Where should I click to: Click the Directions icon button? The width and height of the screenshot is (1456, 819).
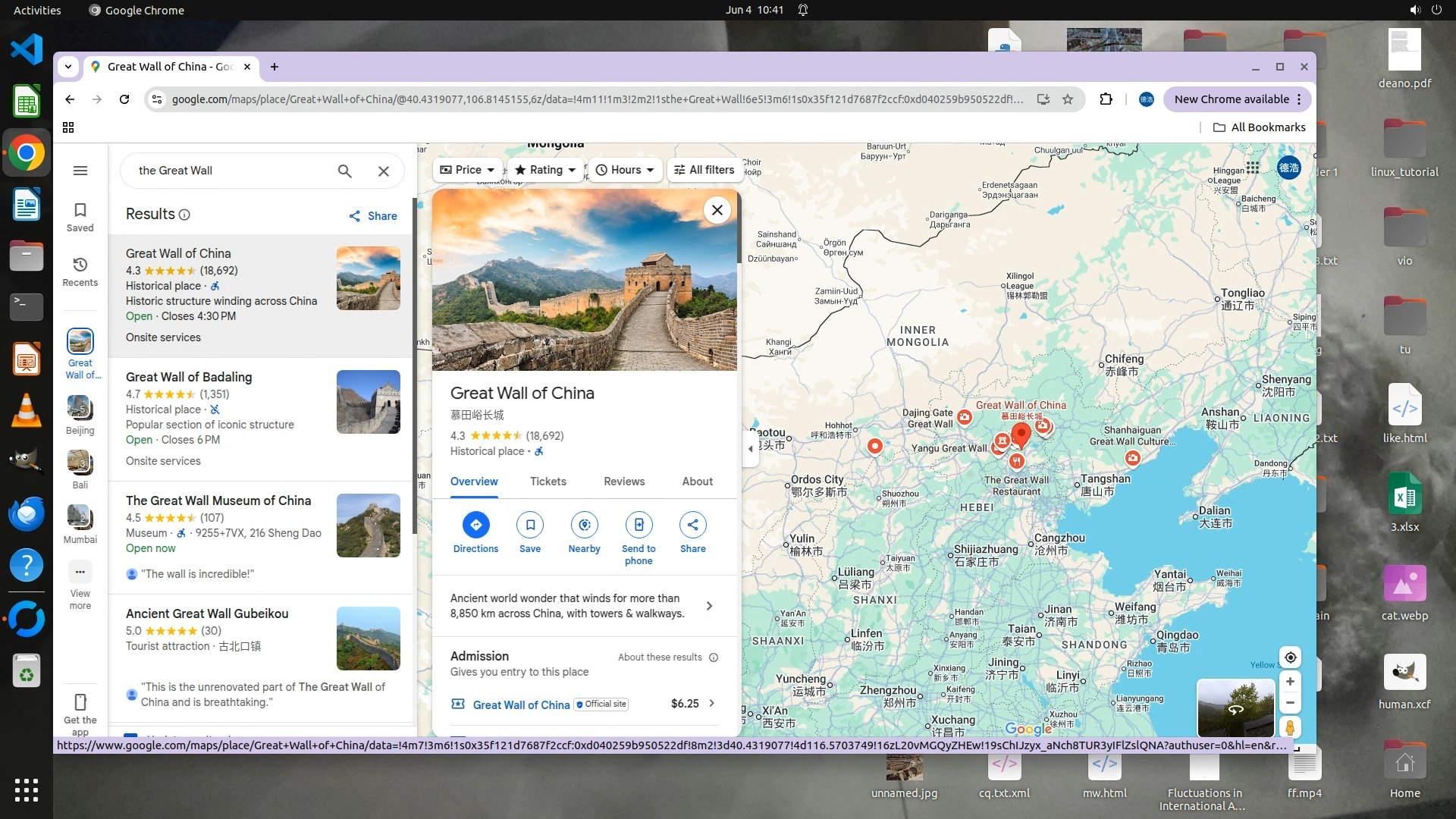tap(475, 525)
